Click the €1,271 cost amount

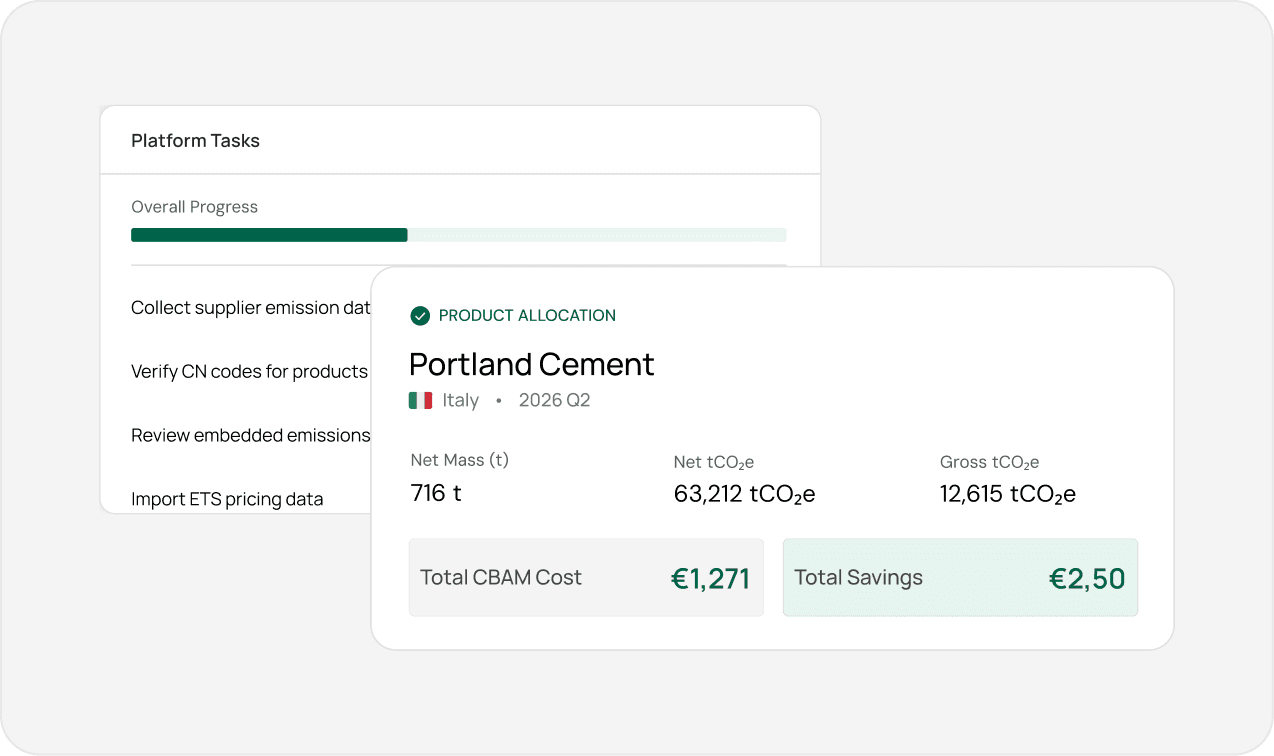coord(710,579)
